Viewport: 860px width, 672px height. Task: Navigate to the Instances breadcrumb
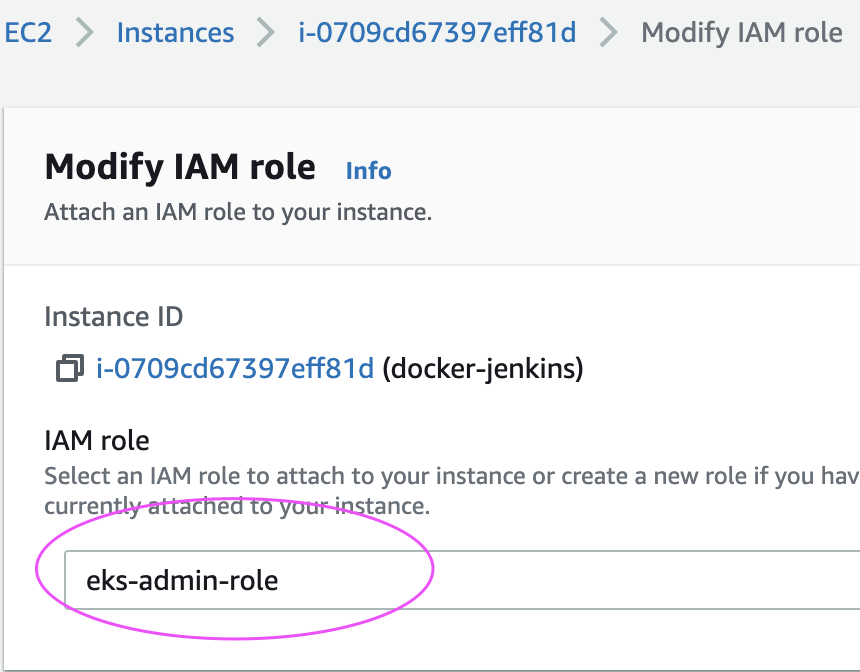[x=175, y=33]
